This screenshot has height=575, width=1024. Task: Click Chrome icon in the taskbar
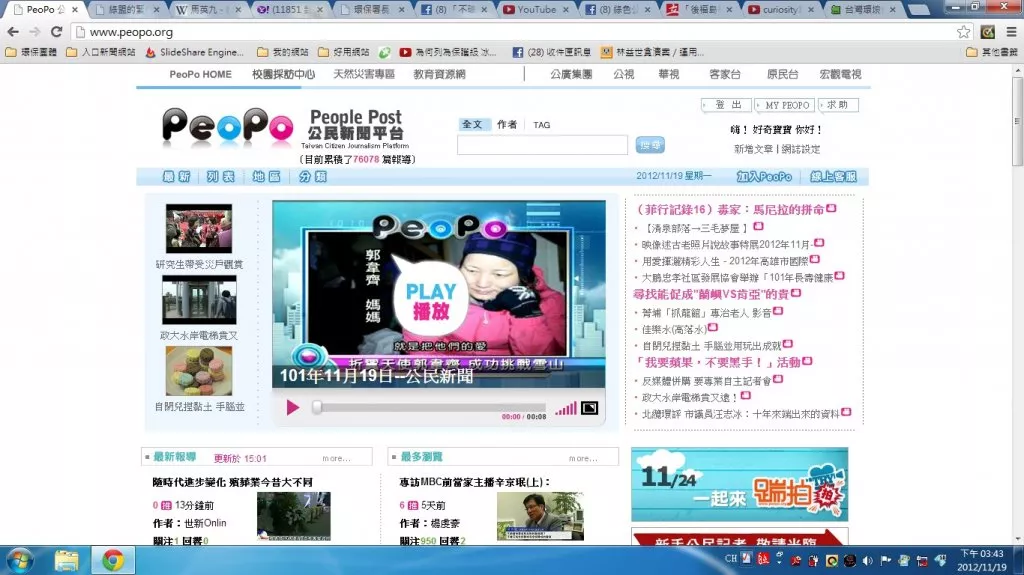pyautogui.click(x=112, y=561)
